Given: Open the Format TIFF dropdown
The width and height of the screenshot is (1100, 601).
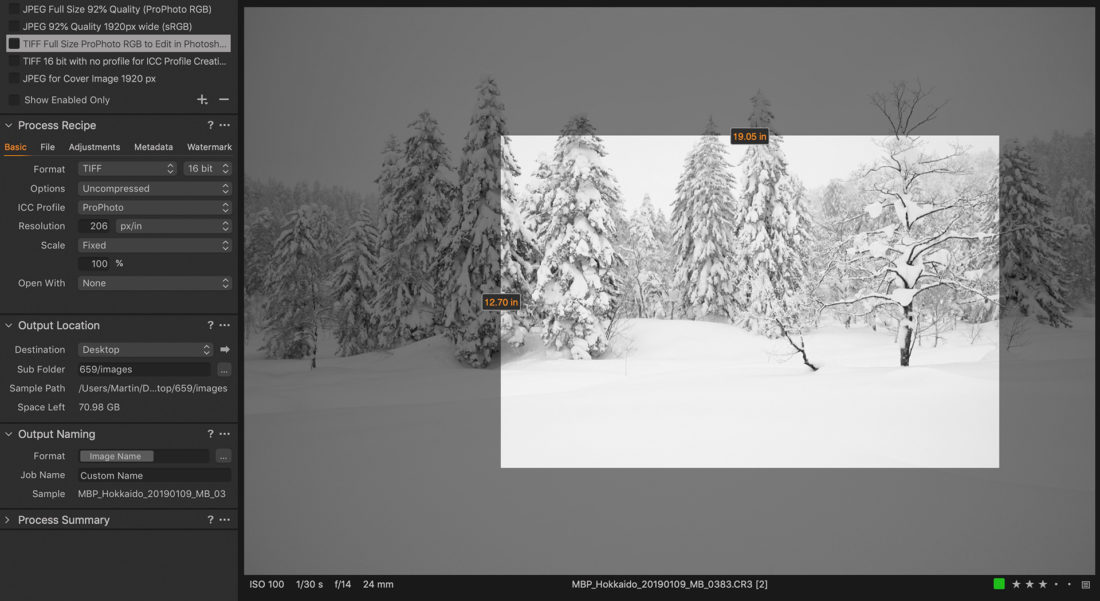Looking at the screenshot, I should 127,169.
